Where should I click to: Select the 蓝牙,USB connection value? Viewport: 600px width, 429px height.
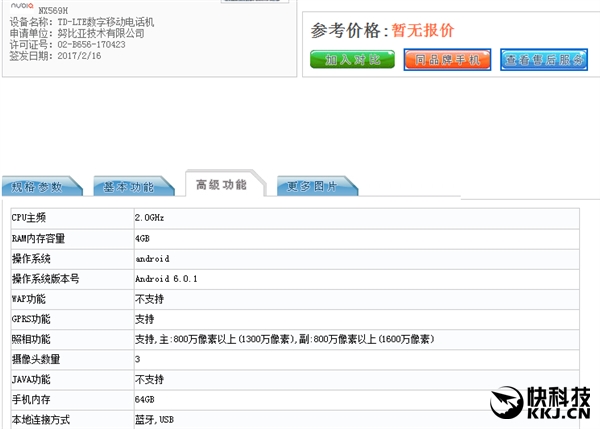click(154, 420)
